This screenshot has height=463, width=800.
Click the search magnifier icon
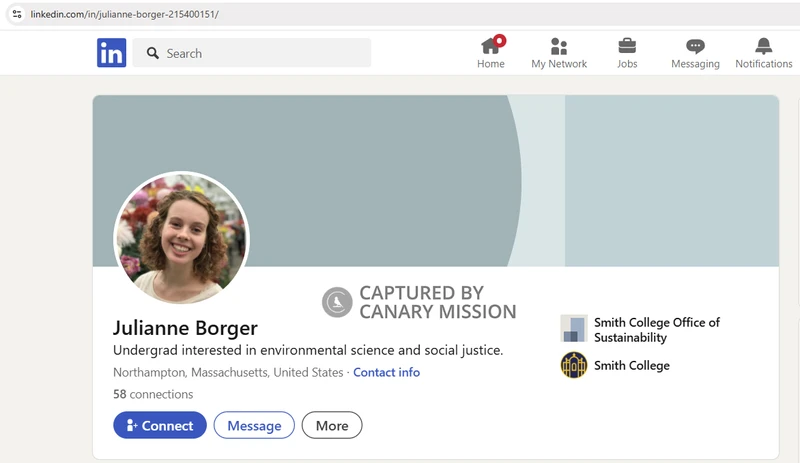tap(153, 53)
